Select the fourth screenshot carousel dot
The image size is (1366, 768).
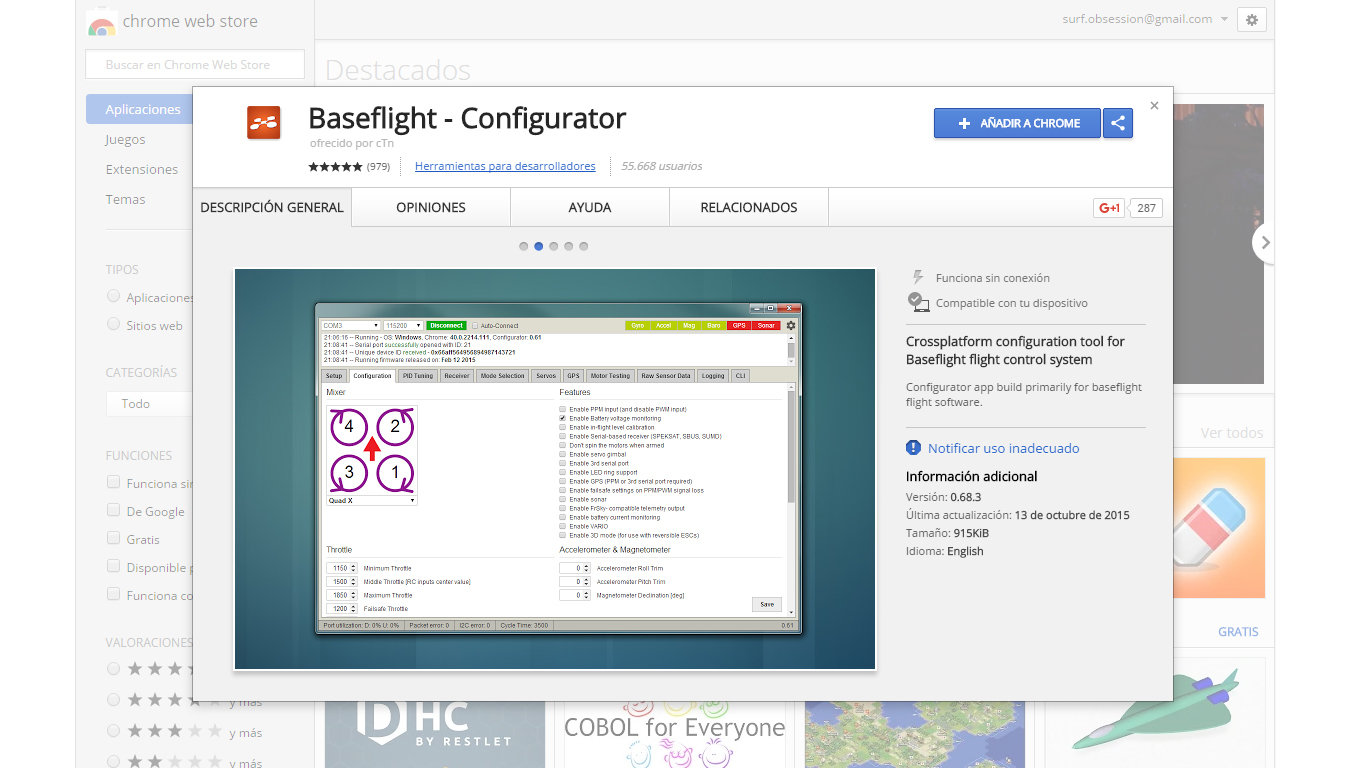[x=569, y=246]
